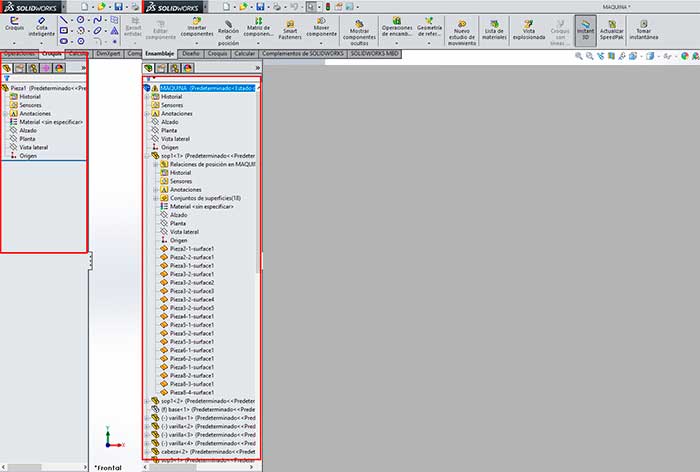This screenshot has width=700, height=472.
Task: Open dropdown arrow under Operaciones de ensamb
Action: 397,43
